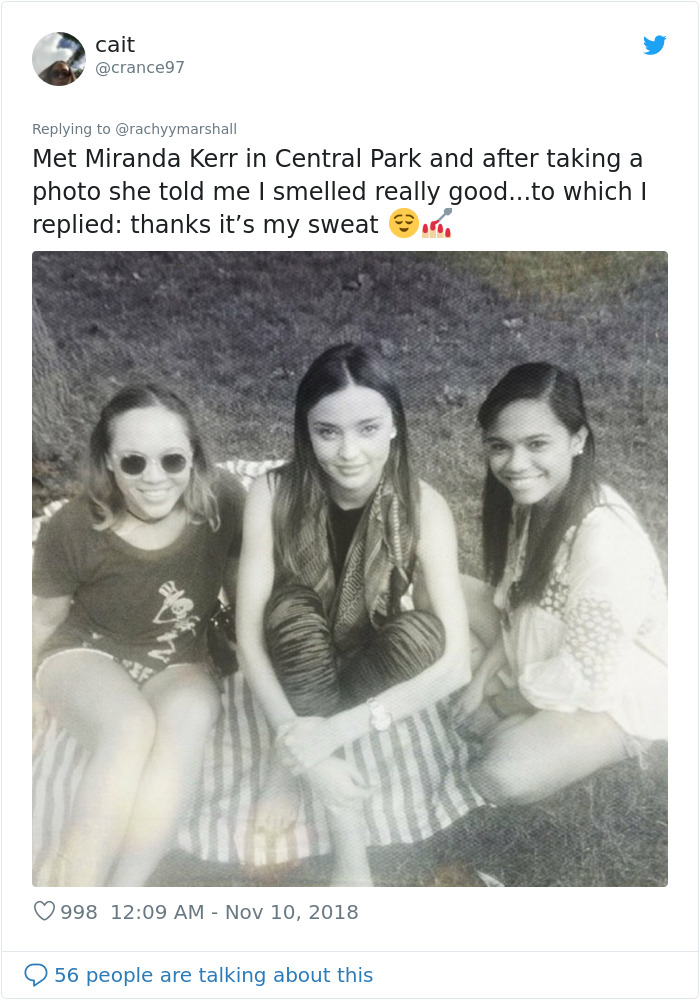
Task: Open the @crance97 handle
Action: (x=140, y=68)
